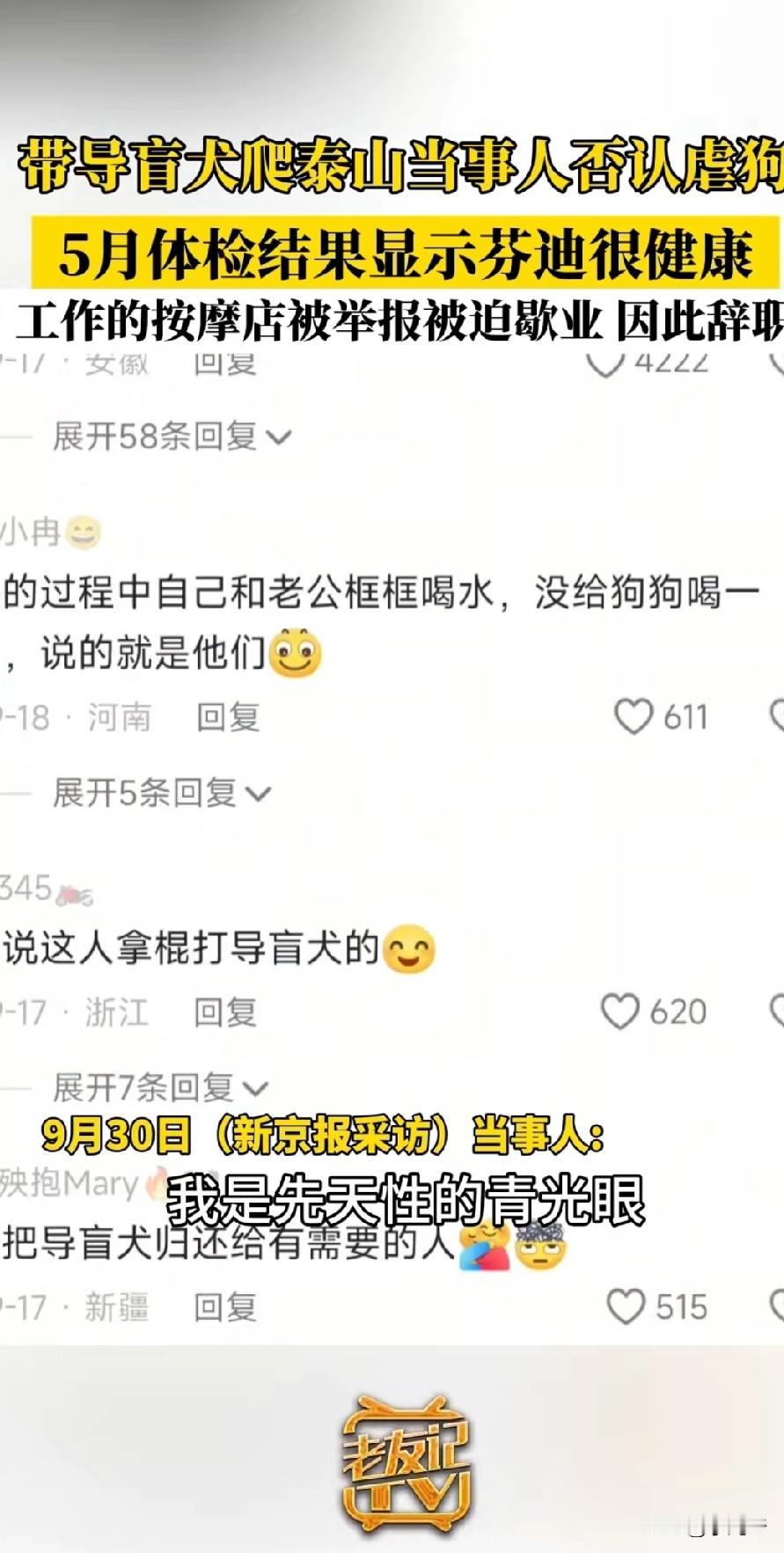Screen dimensions: 784x1553
Task: Tap yellow banner 5月体检结果显示芬迪很健康
Action: coord(407,253)
